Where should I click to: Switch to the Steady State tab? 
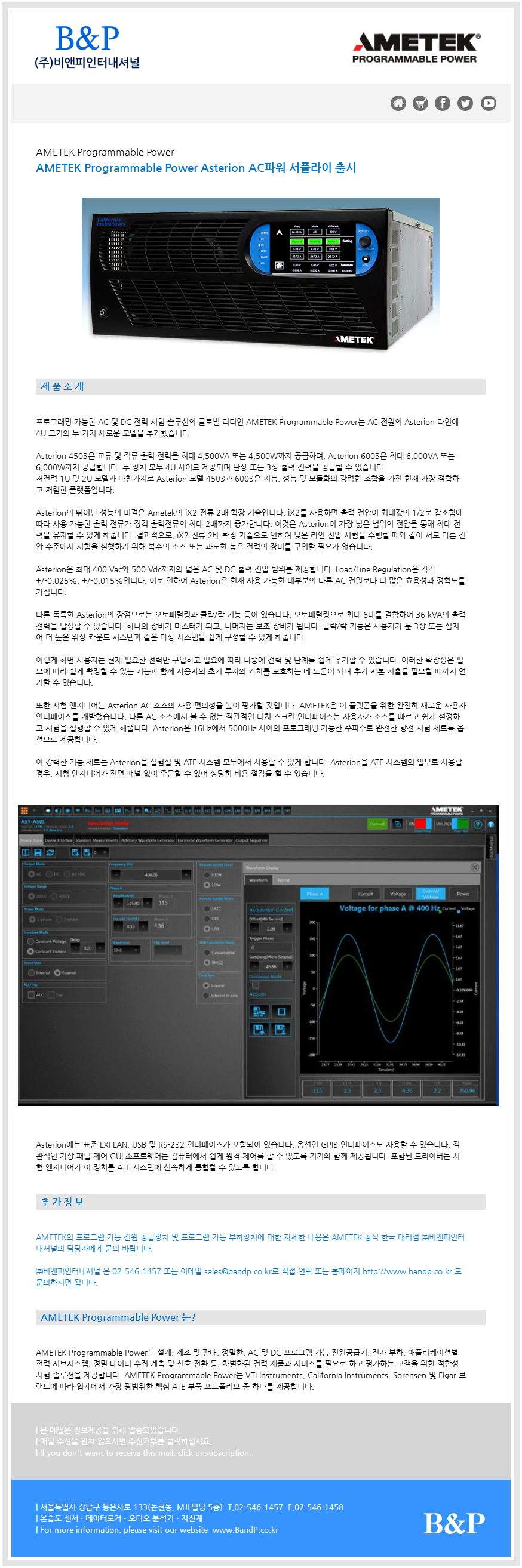pos(30,840)
